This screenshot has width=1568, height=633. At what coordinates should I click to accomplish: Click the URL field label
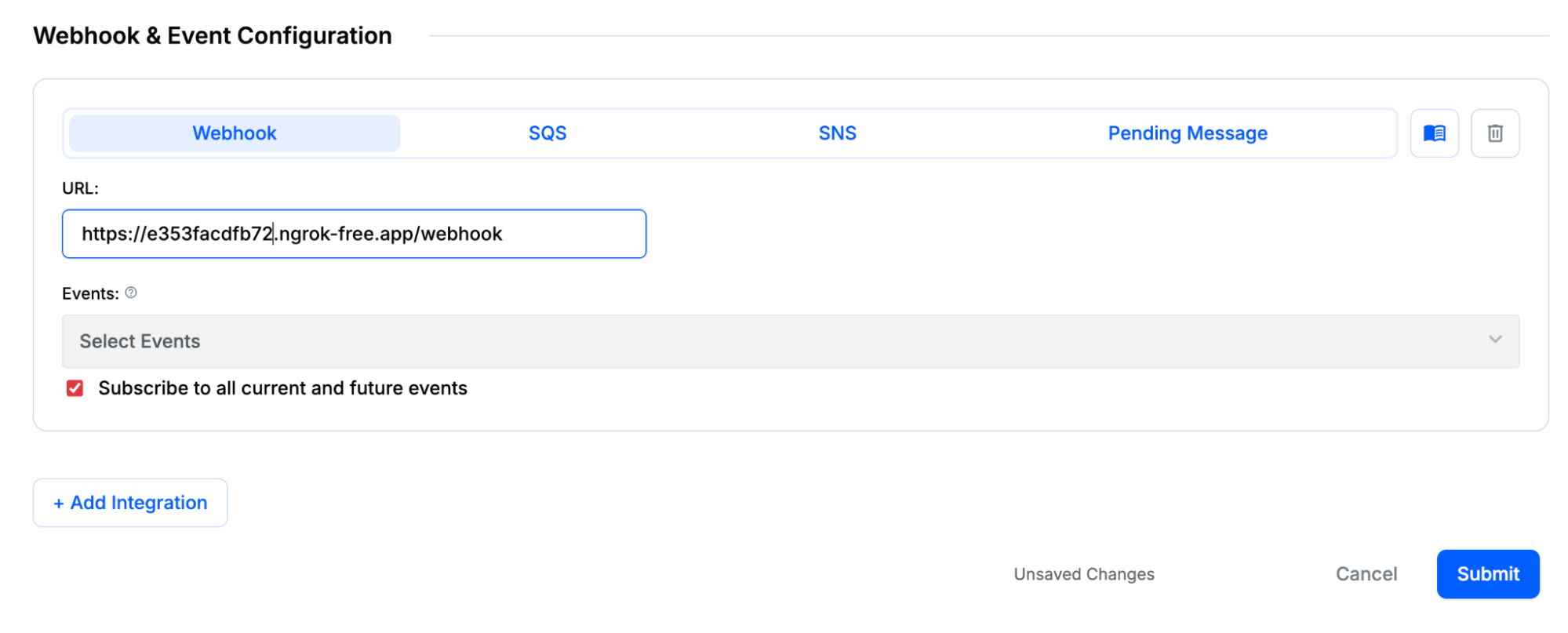pyautogui.click(x=80, y=188)
